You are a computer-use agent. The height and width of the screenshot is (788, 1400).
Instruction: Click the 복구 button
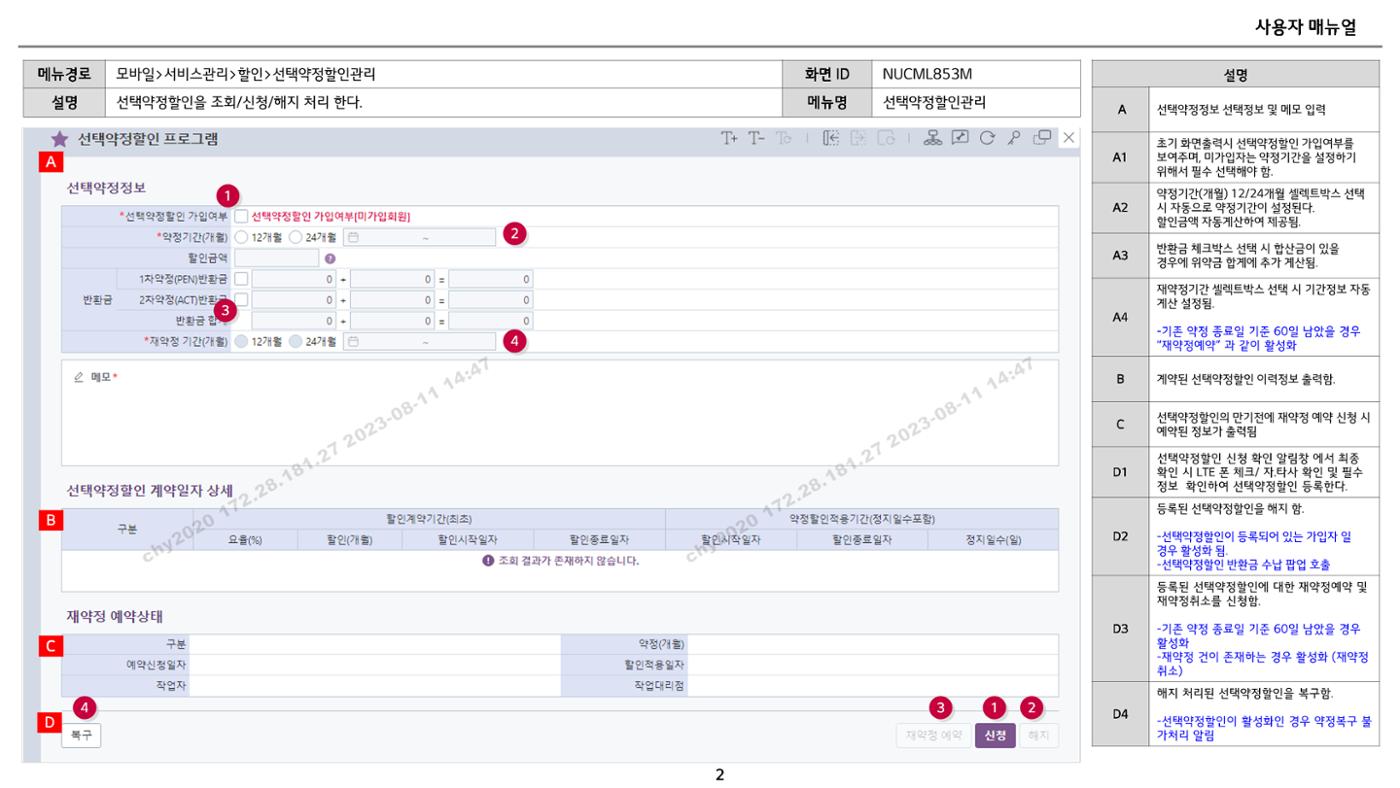[x=81, y=735]
